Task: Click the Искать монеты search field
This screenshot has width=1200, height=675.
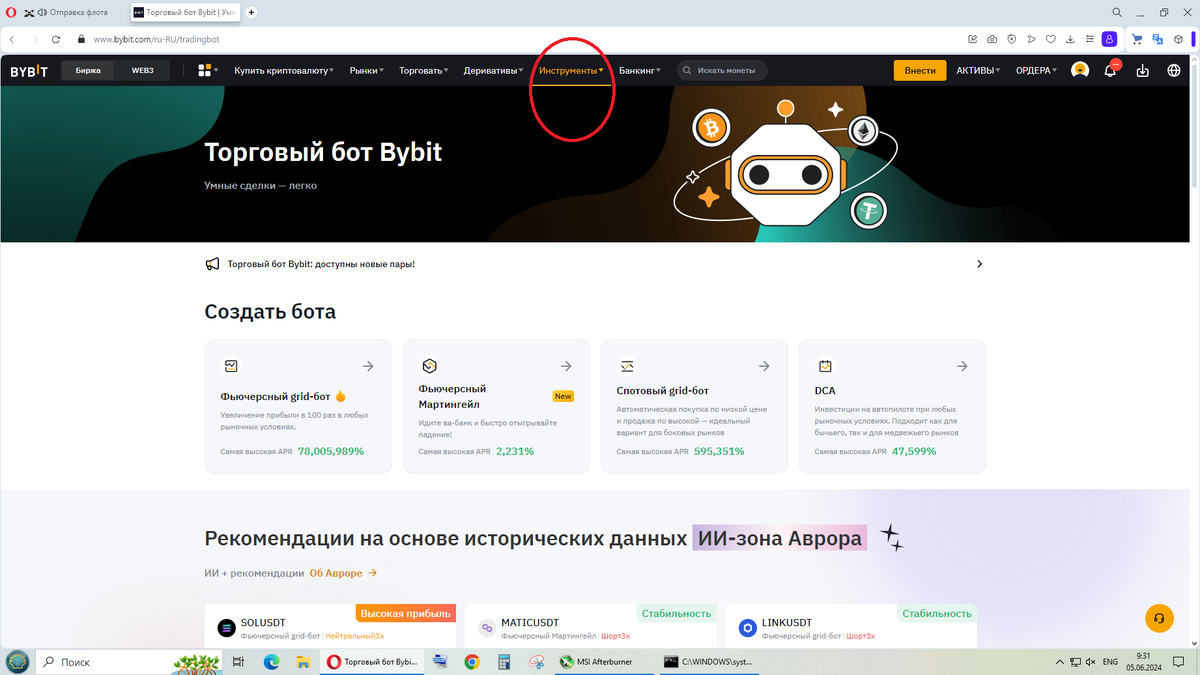Action: click(x=723, y=71)
